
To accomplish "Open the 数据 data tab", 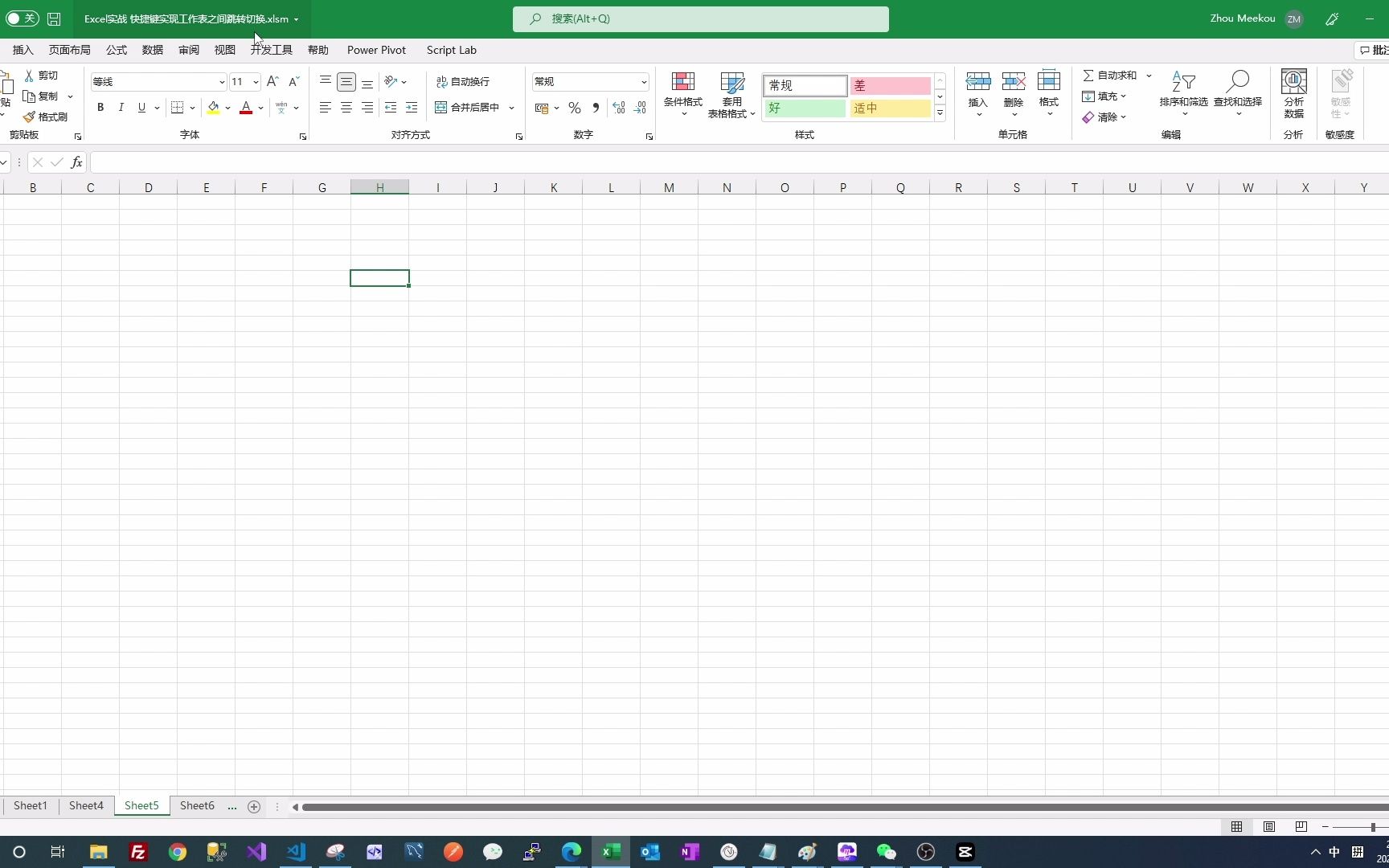I will [x=153, y=50].
